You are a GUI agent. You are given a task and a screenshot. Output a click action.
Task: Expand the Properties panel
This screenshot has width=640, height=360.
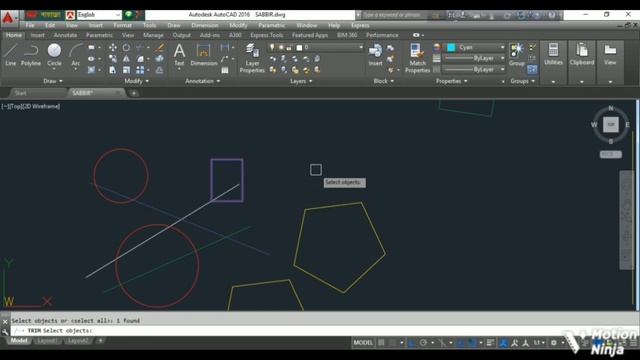coord(451,81)
